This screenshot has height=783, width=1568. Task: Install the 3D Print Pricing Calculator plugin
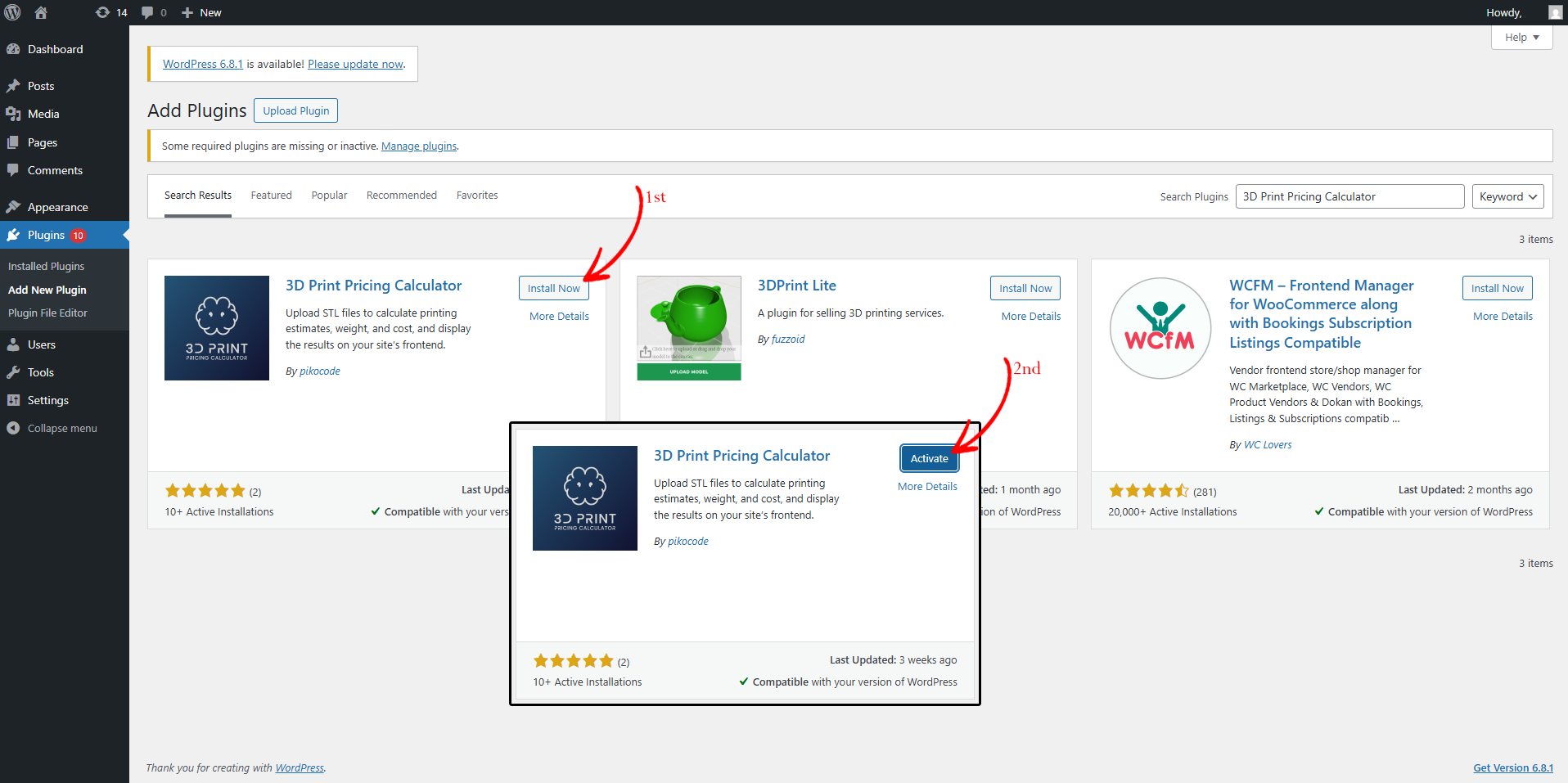click(553, 288)
